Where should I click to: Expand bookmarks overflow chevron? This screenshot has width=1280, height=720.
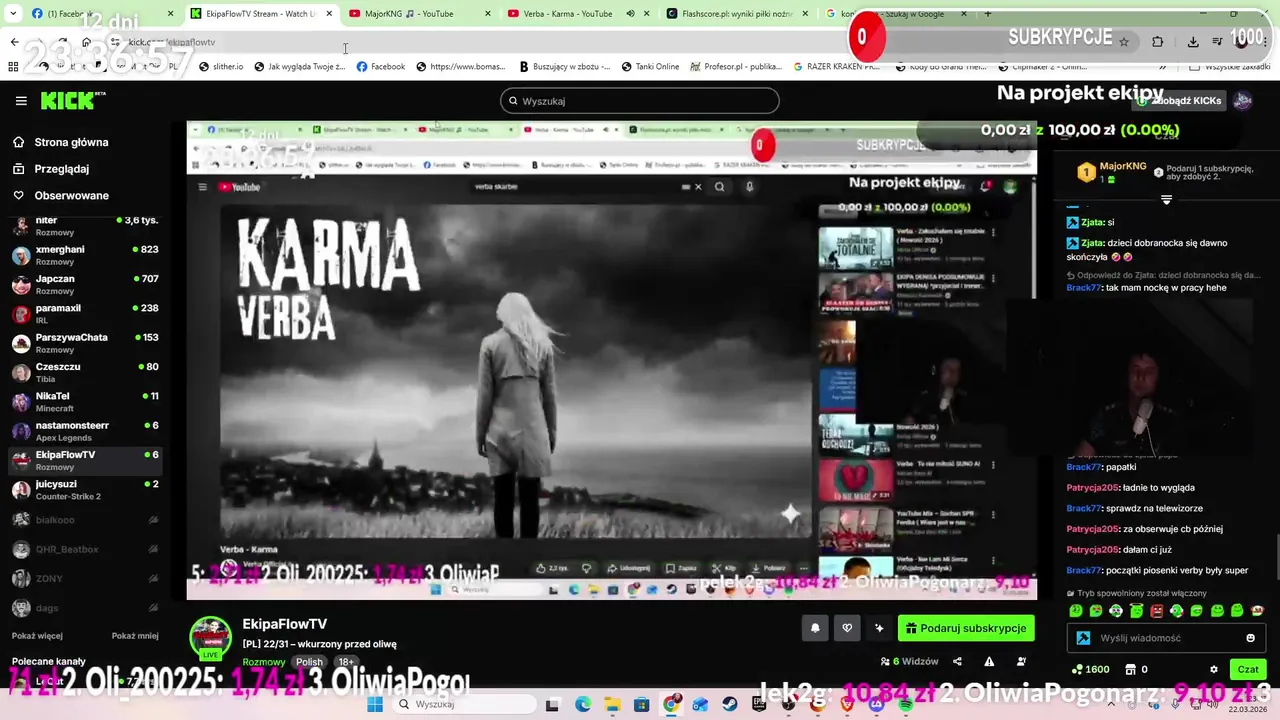(1162, 67)
